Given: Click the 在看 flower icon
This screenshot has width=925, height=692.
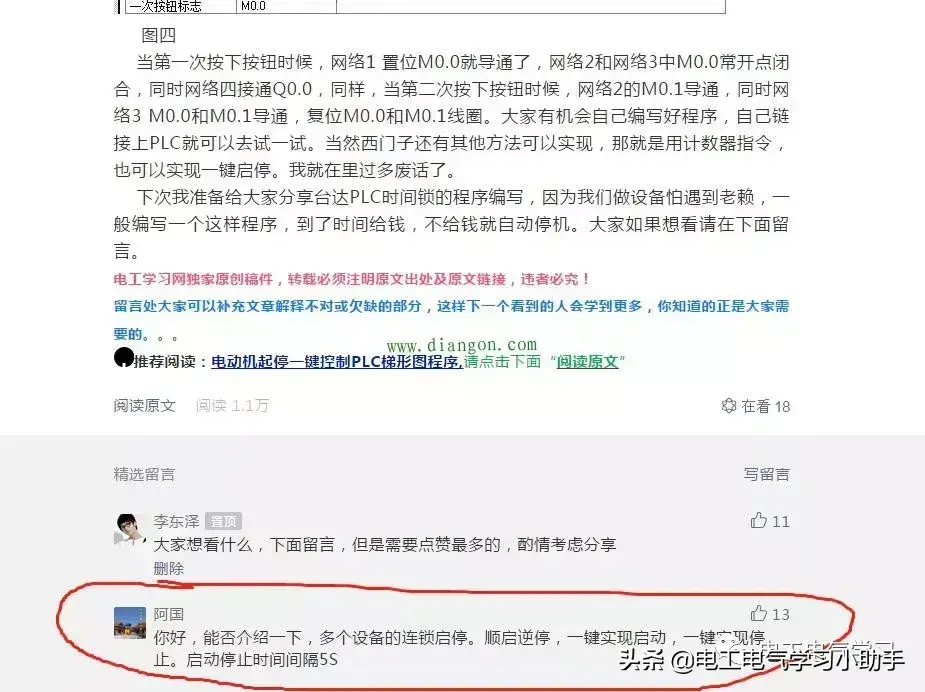Looking at the screenshot, I should 729,405.
